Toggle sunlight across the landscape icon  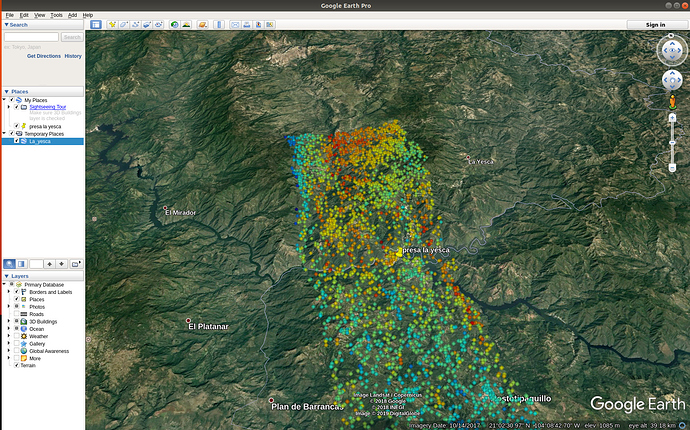click(186, 25)
